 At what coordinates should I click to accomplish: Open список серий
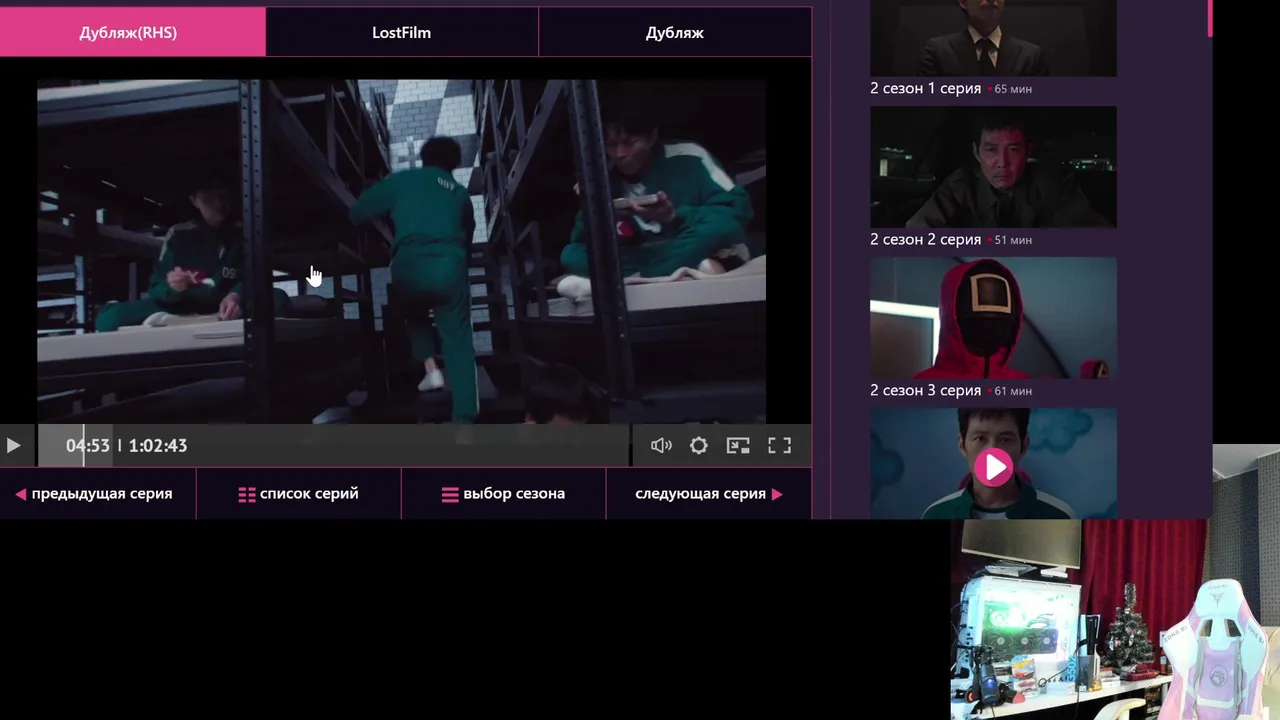click(299, 494)
